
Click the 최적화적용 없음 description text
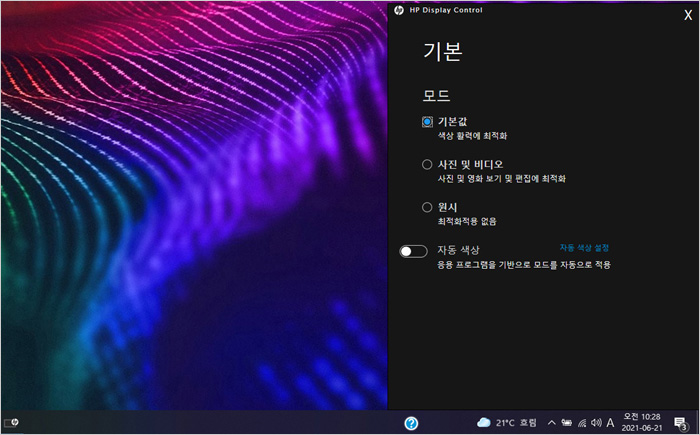[x=467, y=222]
